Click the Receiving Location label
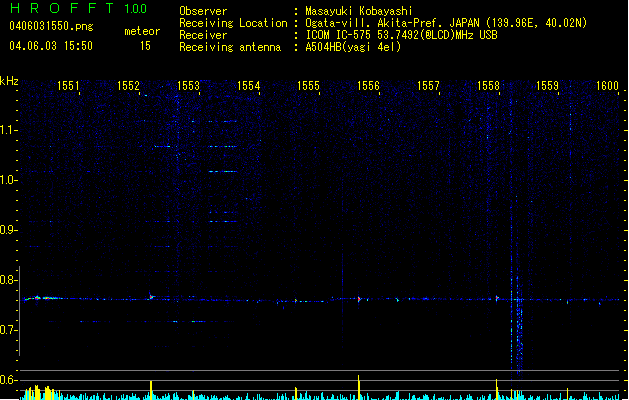This screenshot has height=400, width=629. [x=233, y=23]
